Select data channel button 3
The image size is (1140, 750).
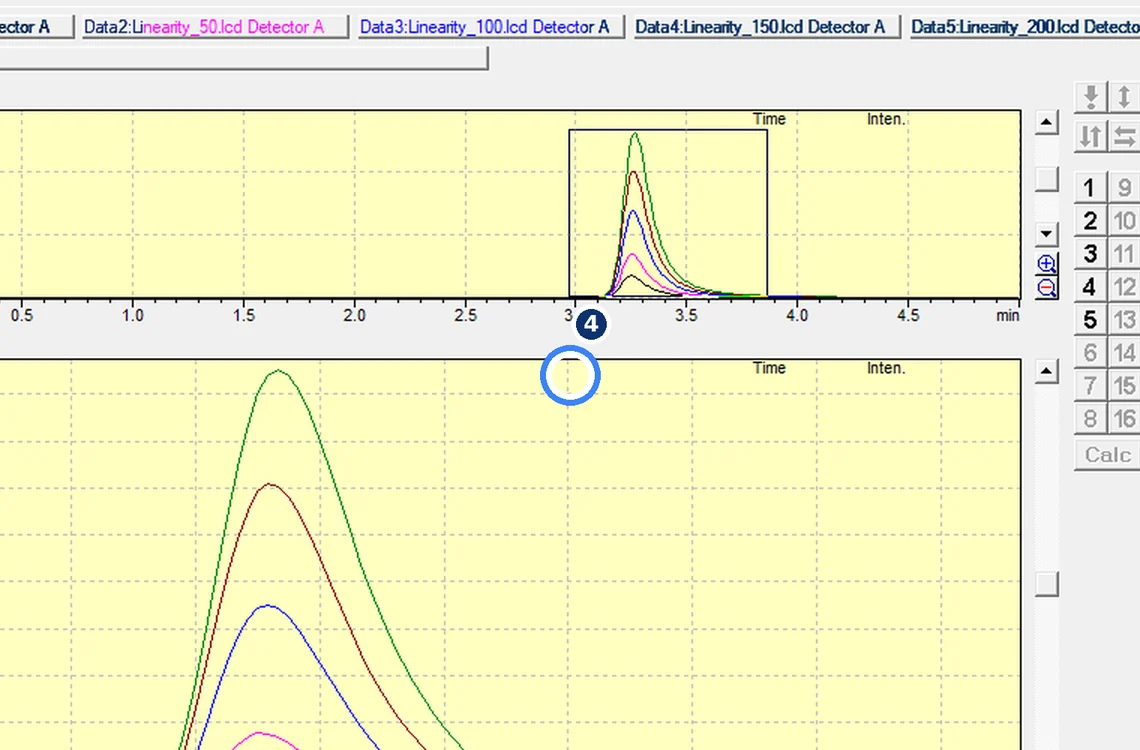(1090, 254)
